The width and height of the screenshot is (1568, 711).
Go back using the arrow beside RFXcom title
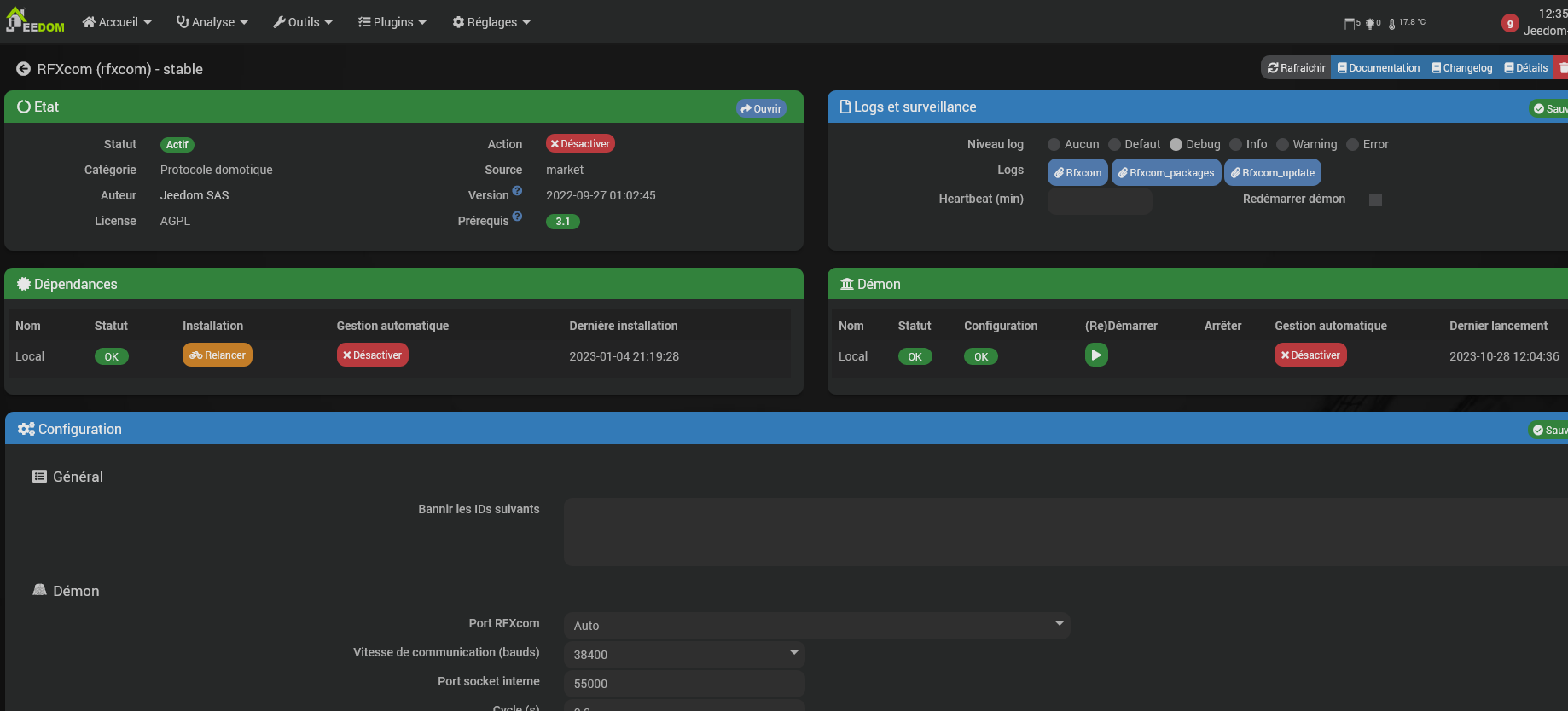click(x=24, y=69)
